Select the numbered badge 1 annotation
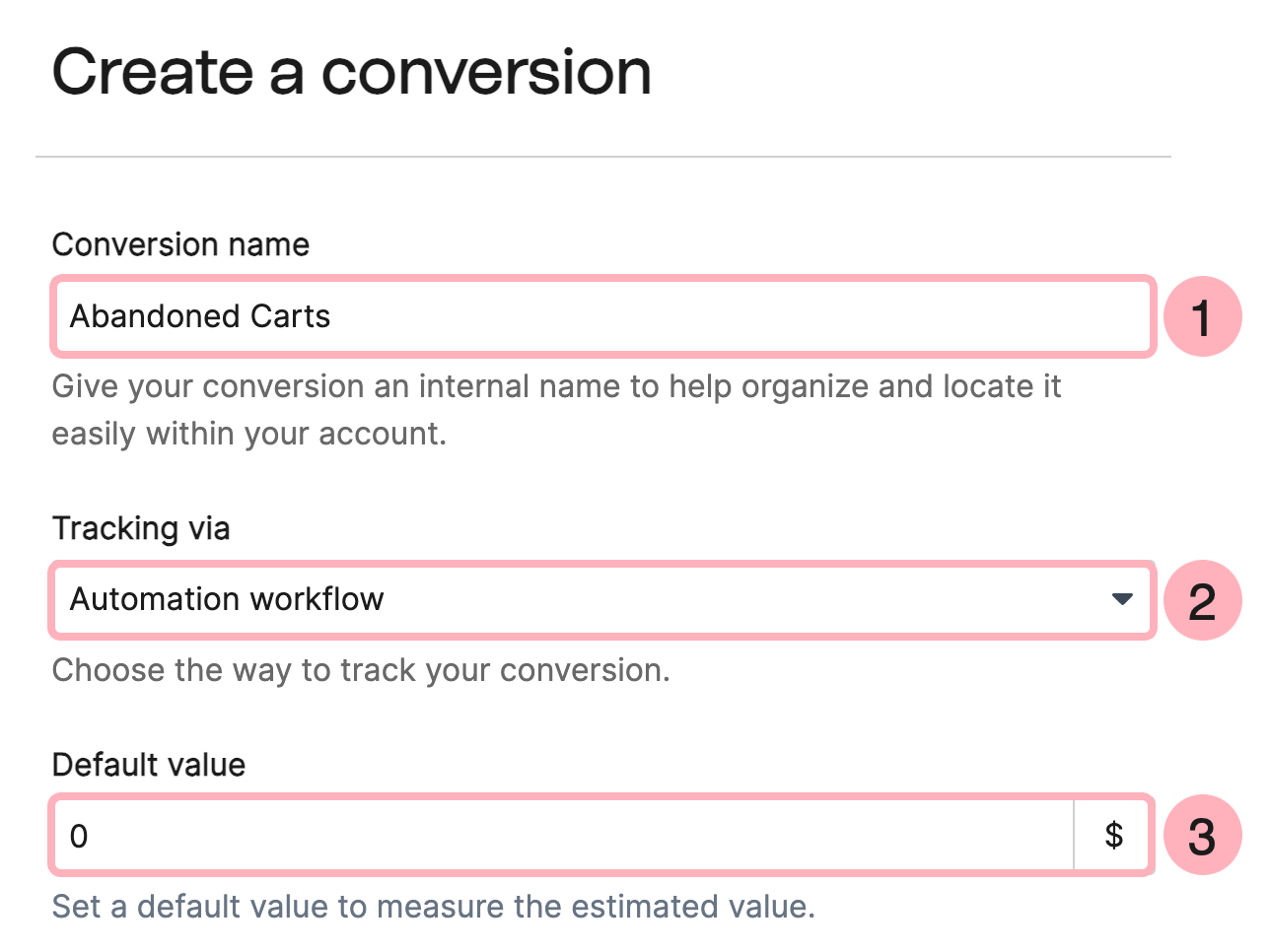Image resolution: width=1270 pixels, height=952 pixels. 1202,316
